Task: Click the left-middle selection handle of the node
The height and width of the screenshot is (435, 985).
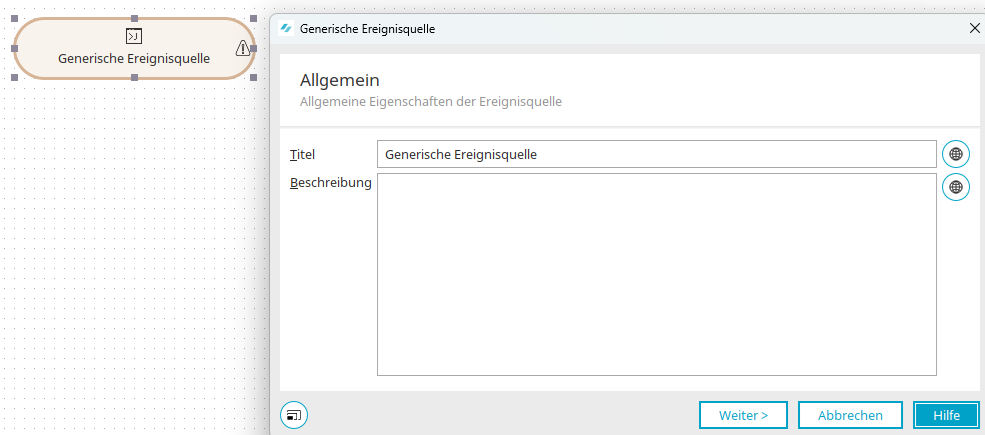Action: pos(14,48)
